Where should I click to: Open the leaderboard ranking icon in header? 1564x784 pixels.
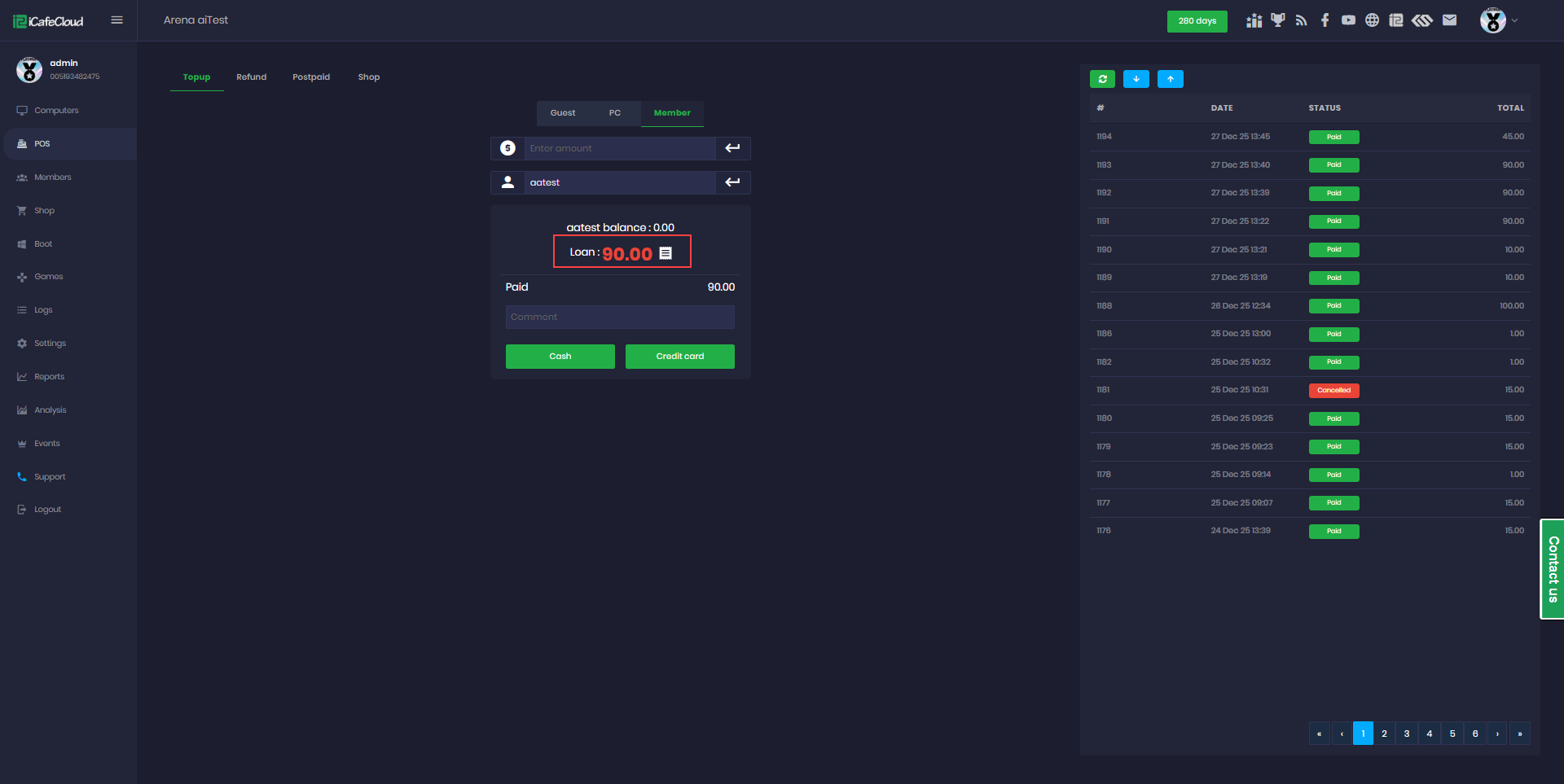click(x=1254, y=20)
